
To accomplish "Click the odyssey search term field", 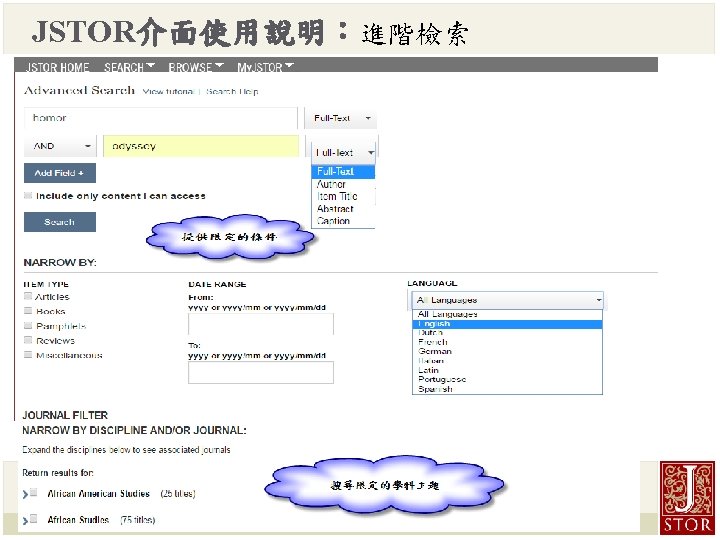I will (201, 146).
